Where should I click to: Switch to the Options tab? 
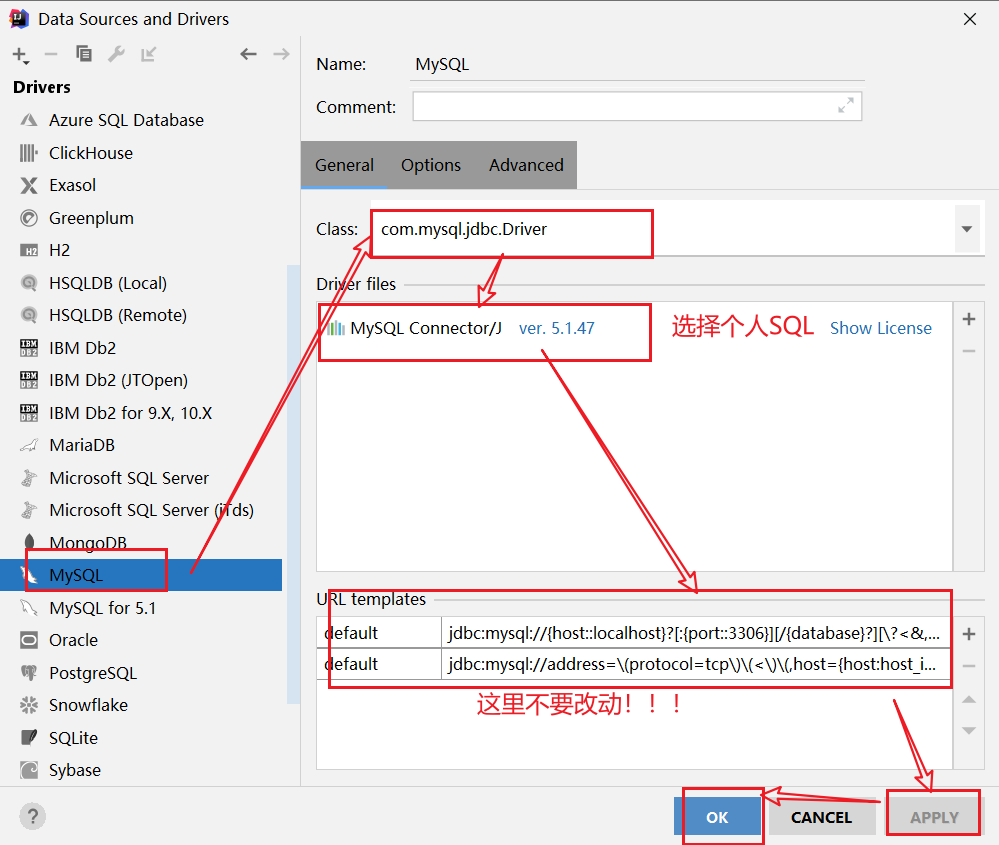click(431, 165)
